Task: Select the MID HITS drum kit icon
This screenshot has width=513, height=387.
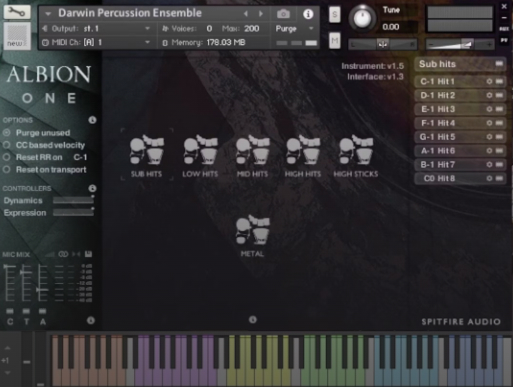Action: tap(252, 150)
